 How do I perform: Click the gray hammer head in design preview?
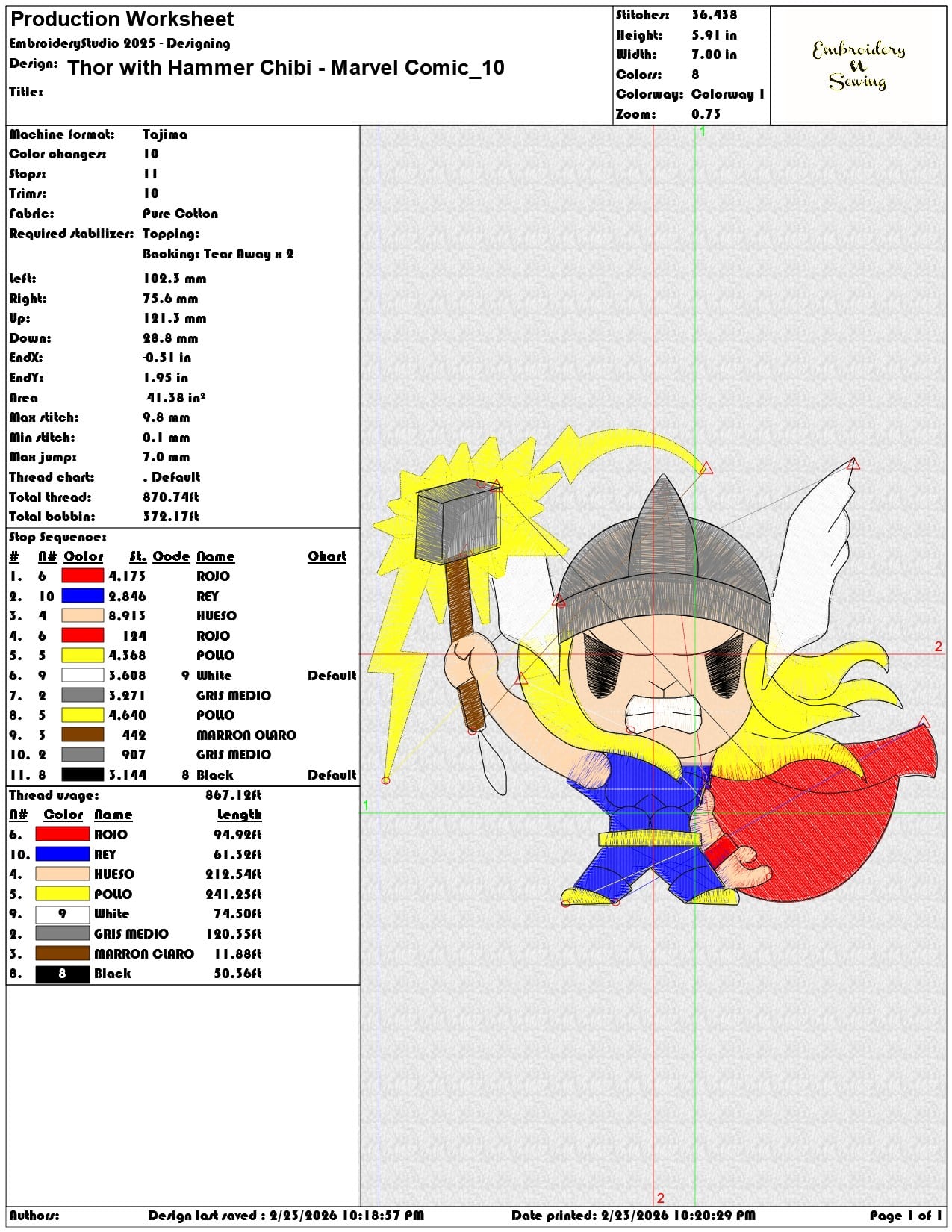(x=457, y=520)
